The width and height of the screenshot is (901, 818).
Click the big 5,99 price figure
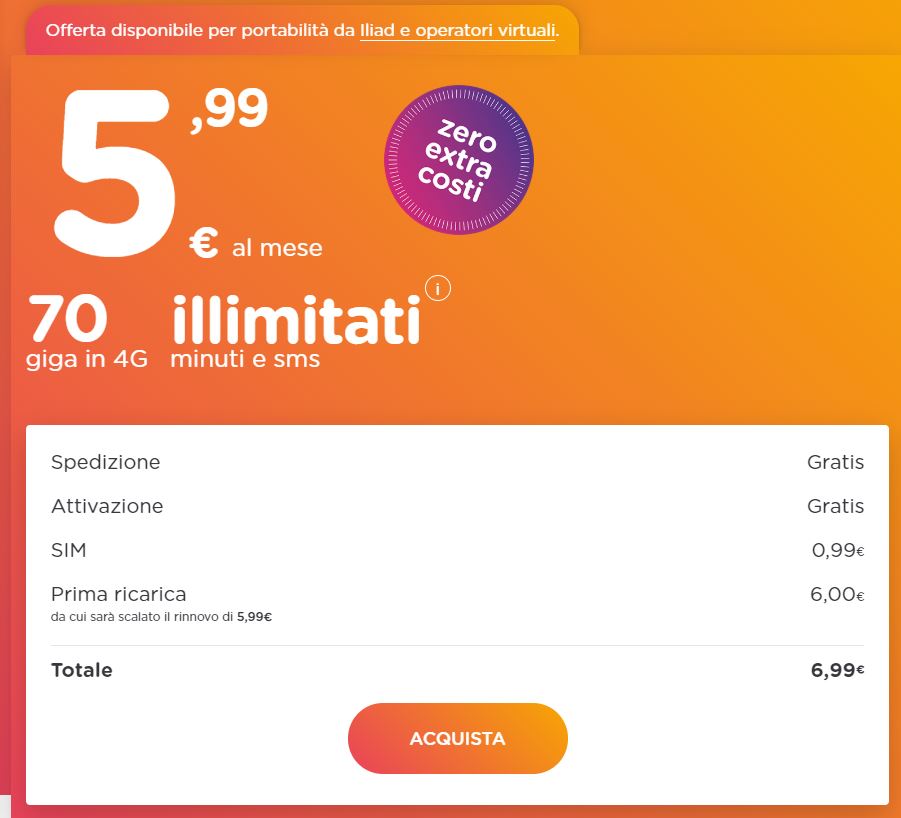tap(161, 171)
